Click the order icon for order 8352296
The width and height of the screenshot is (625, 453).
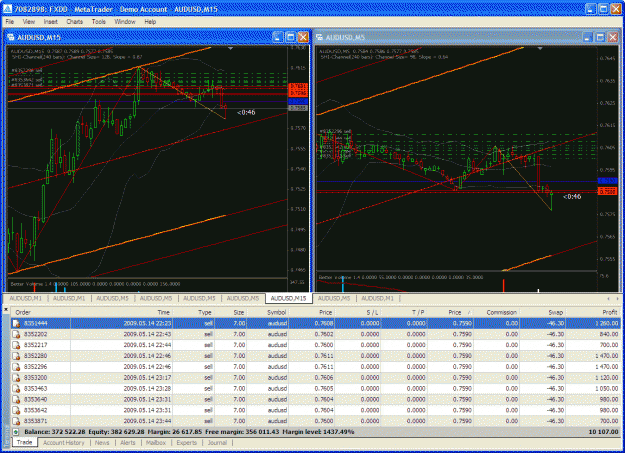(16, 366)
